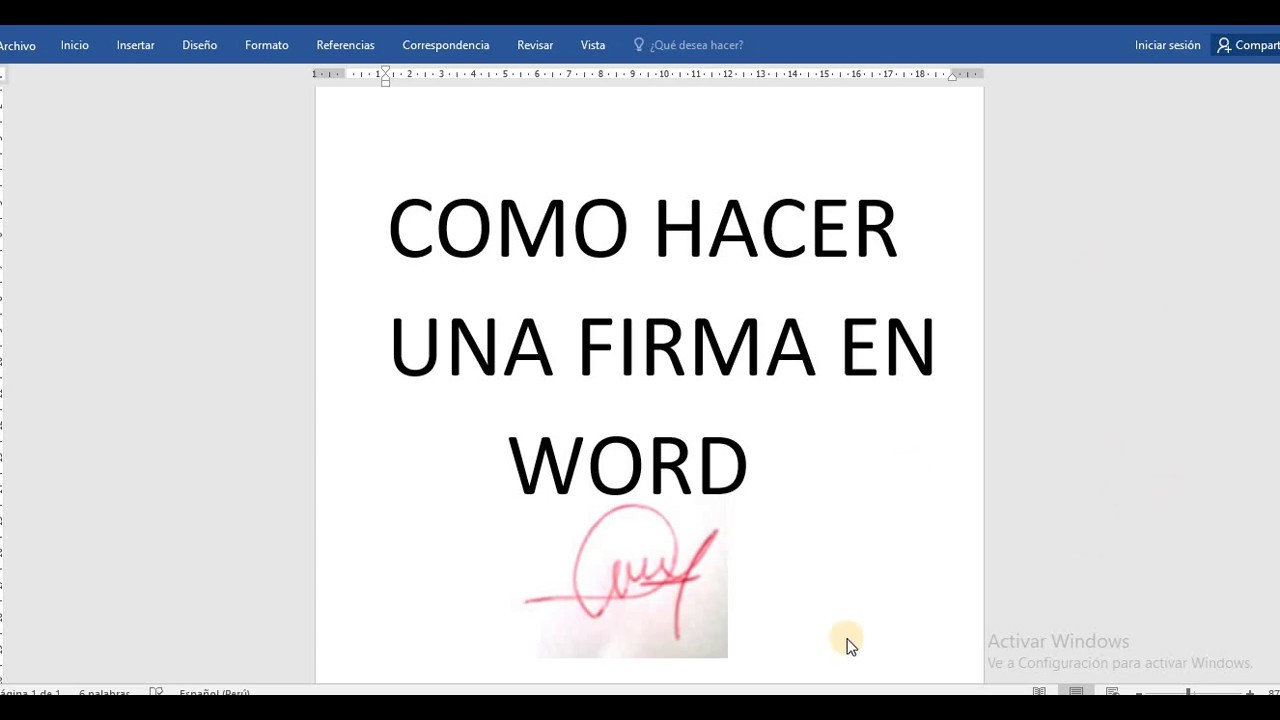Click Iniciar sesión to sign in

point(1167,45)
